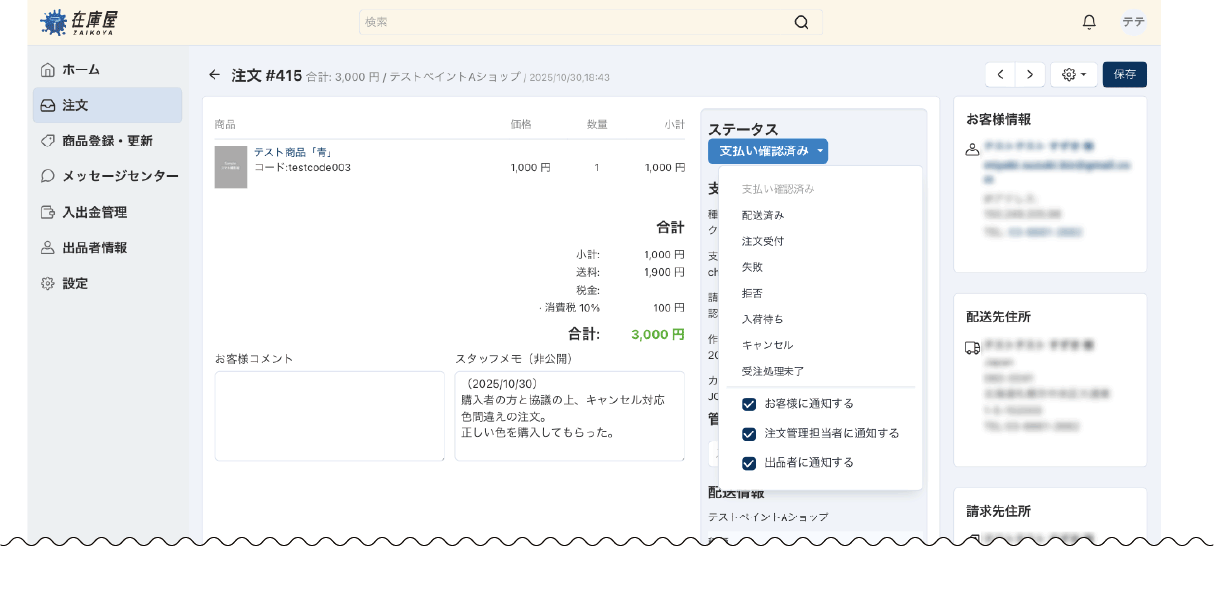The width and height of the screenshot is (1214, 591).
Task: Click the back arrow beside 注文 #415
Action: tap(214, 75)
